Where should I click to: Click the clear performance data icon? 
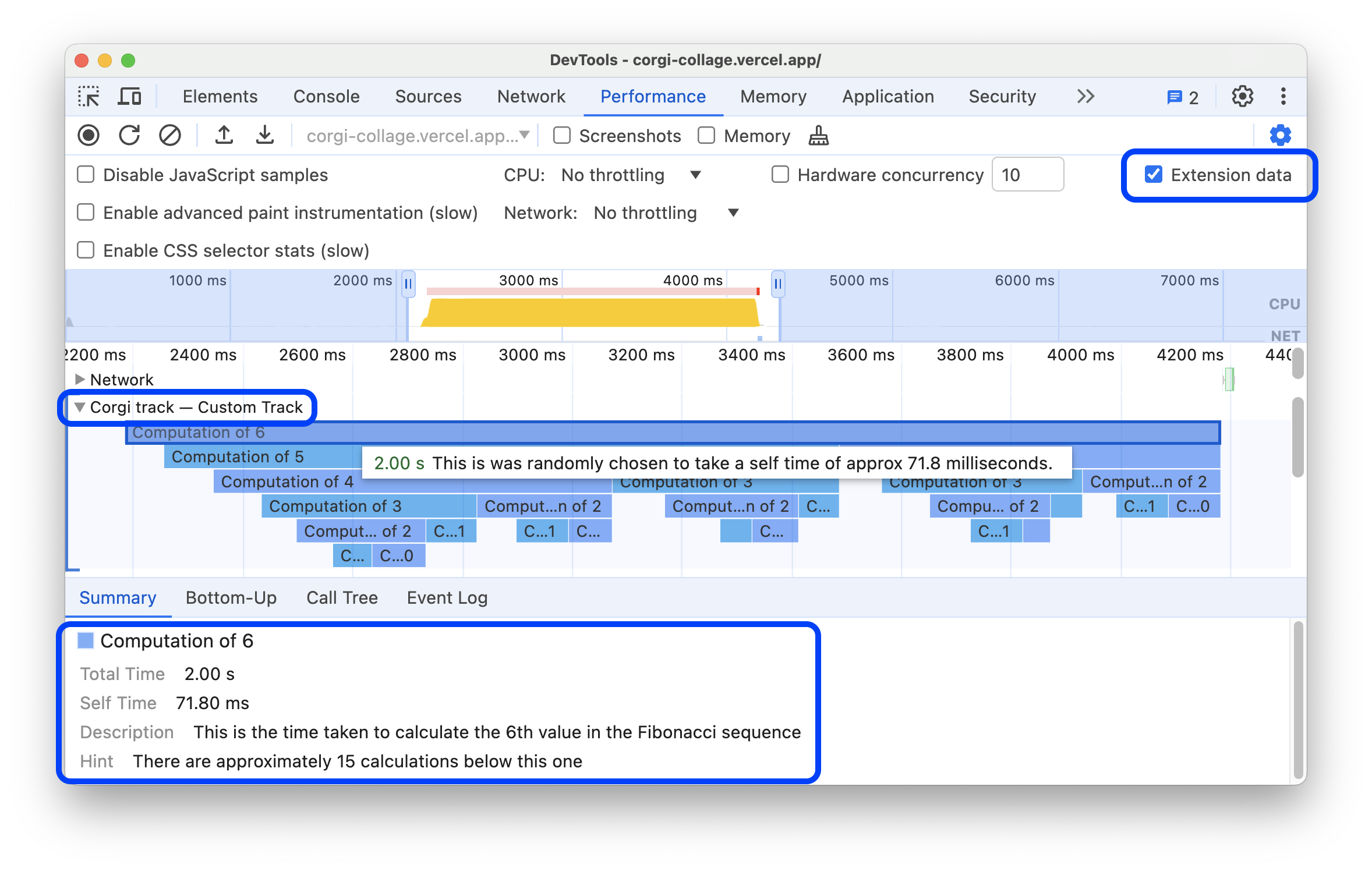(x=170, y=135)
